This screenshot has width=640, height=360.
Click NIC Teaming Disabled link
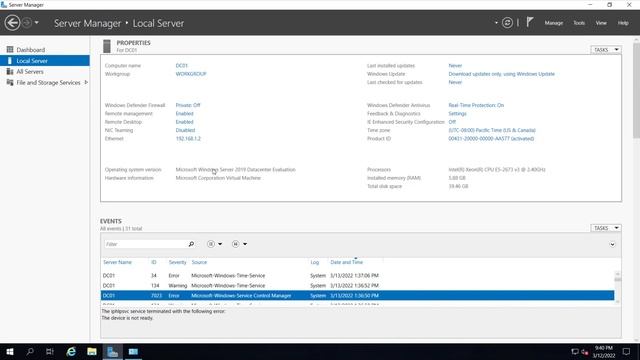click(185, 130)
